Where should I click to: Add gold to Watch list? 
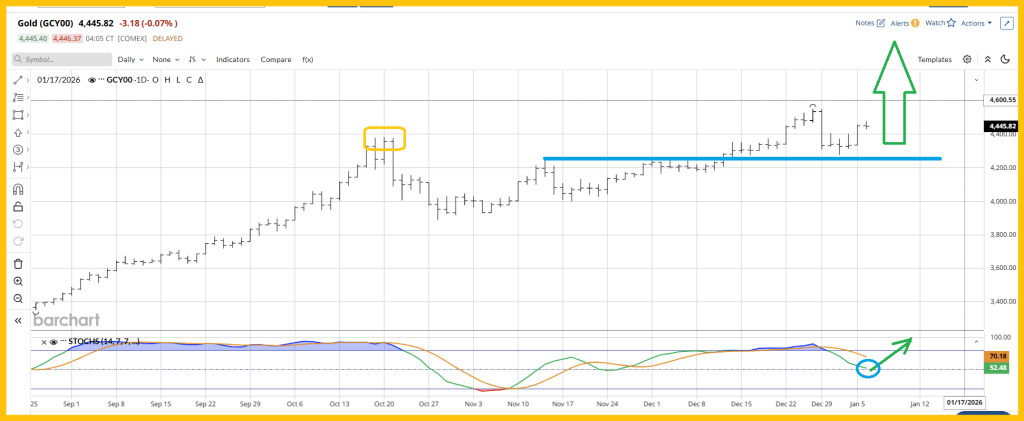click(938, 22)
